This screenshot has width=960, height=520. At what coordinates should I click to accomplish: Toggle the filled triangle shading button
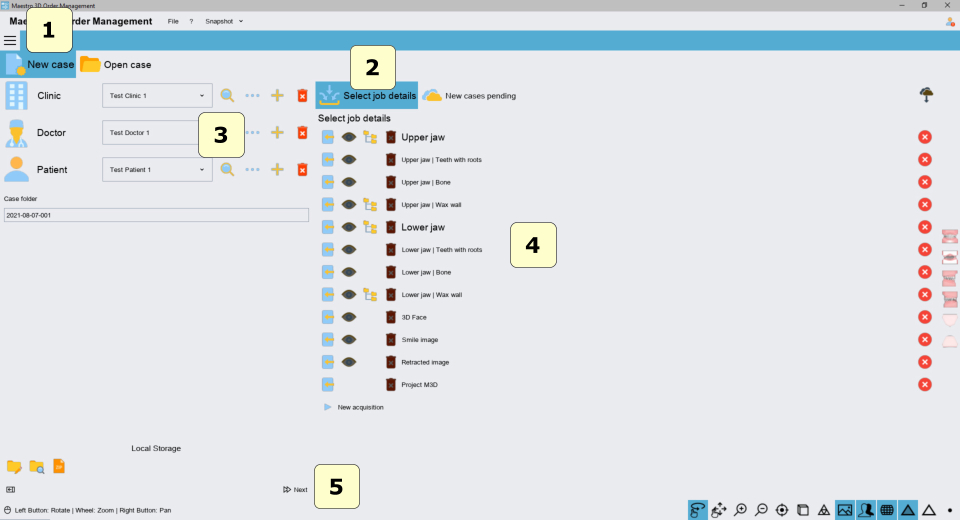coord(907,510)
